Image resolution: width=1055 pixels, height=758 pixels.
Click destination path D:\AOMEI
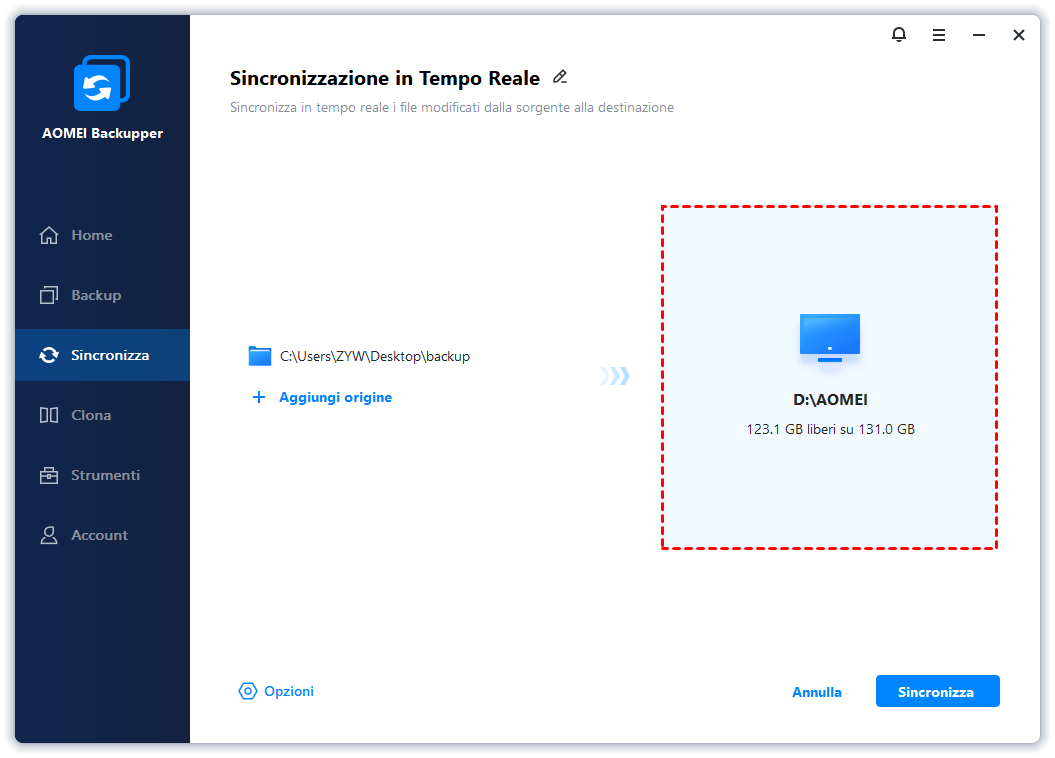(830, 400)
